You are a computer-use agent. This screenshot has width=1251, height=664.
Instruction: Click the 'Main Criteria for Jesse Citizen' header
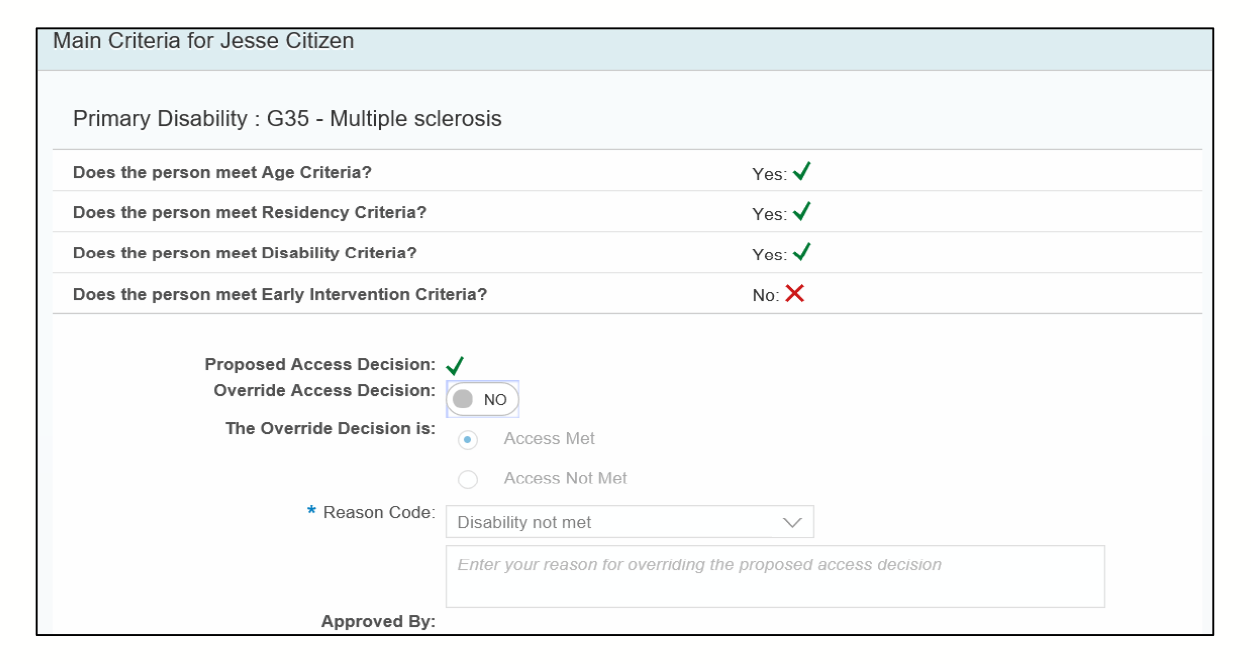click(x=204, y=42)
